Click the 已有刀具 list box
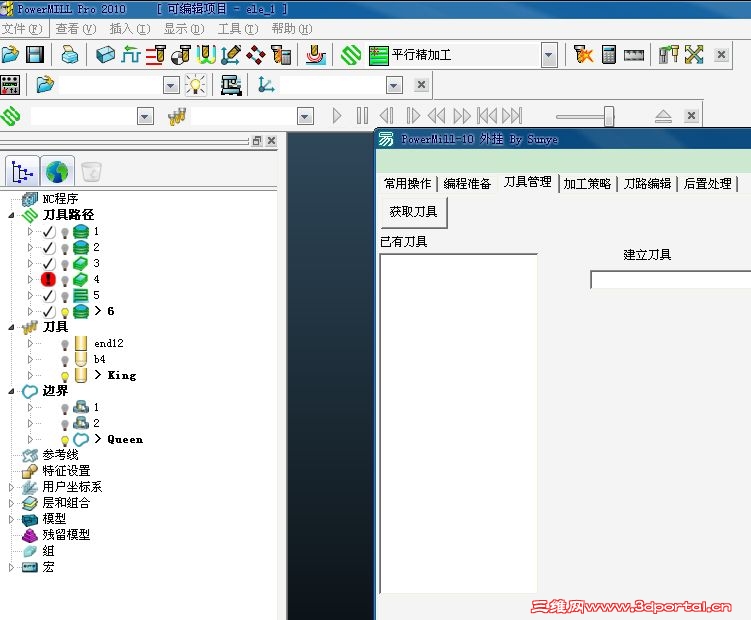Viewport: 751px width, 620px height. tap(458, 424)
